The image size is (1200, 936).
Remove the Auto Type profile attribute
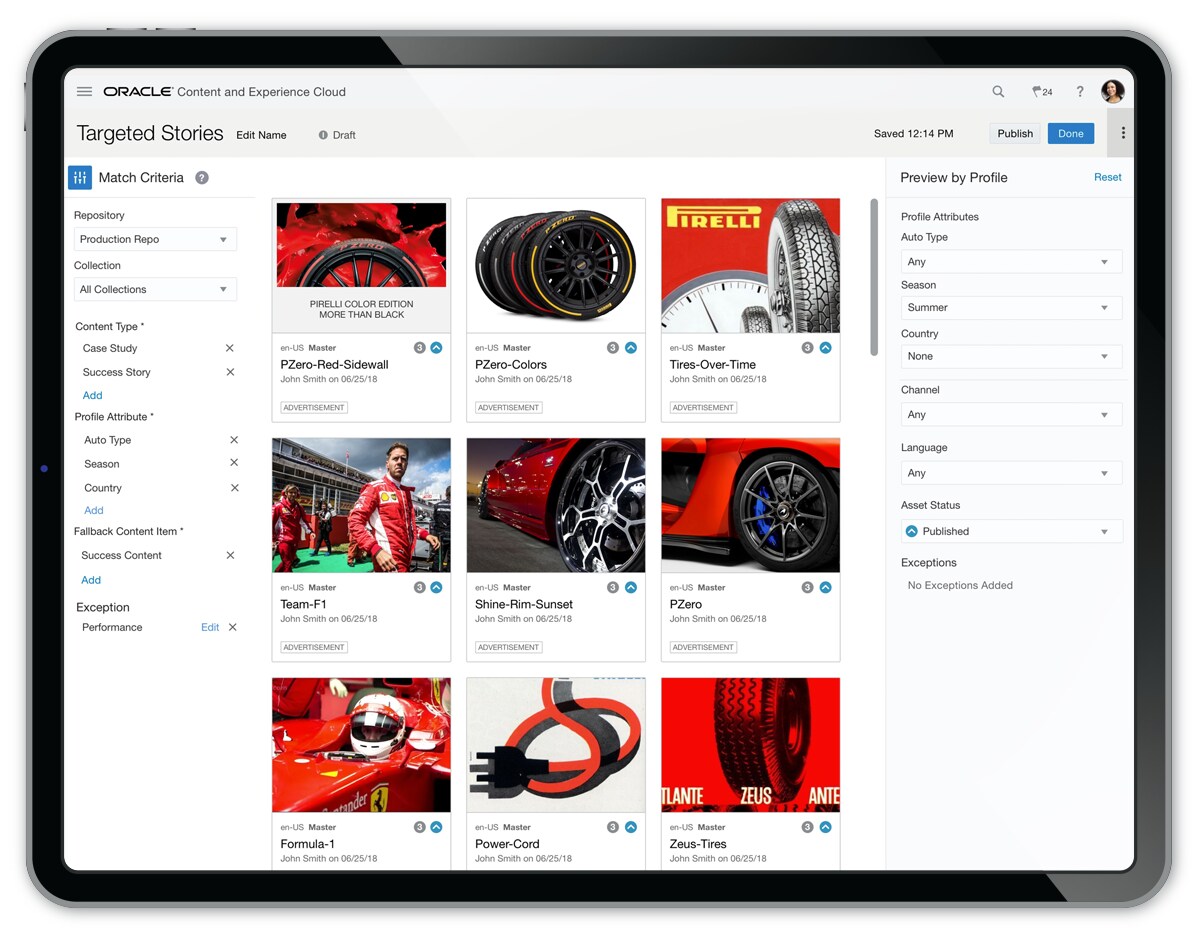tap(234, 440)
